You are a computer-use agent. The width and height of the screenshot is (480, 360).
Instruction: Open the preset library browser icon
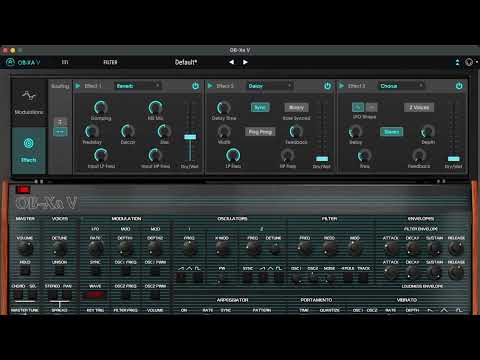(x=65, y=62)
